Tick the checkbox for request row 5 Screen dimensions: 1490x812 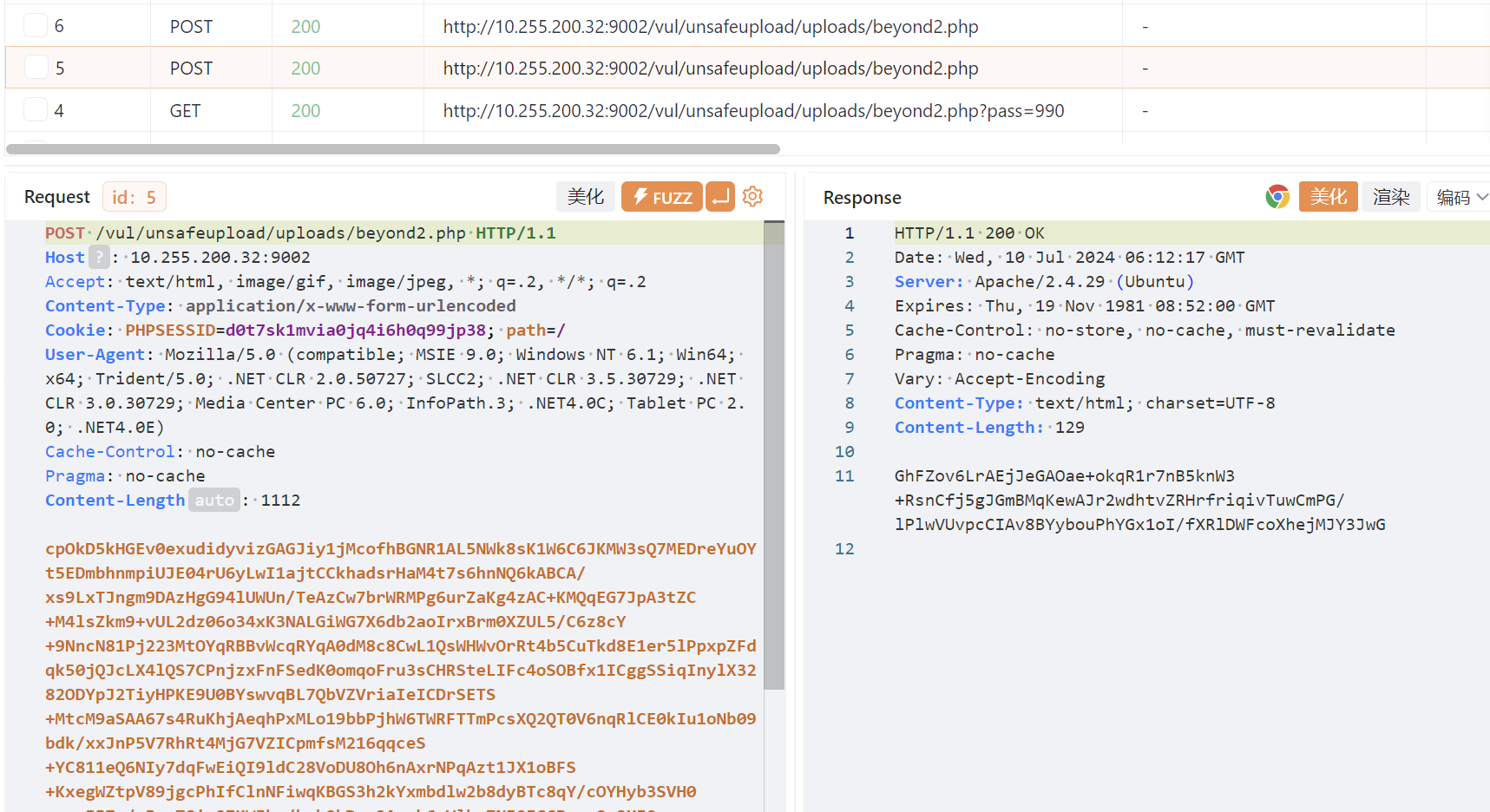click(x=36, y=67)
